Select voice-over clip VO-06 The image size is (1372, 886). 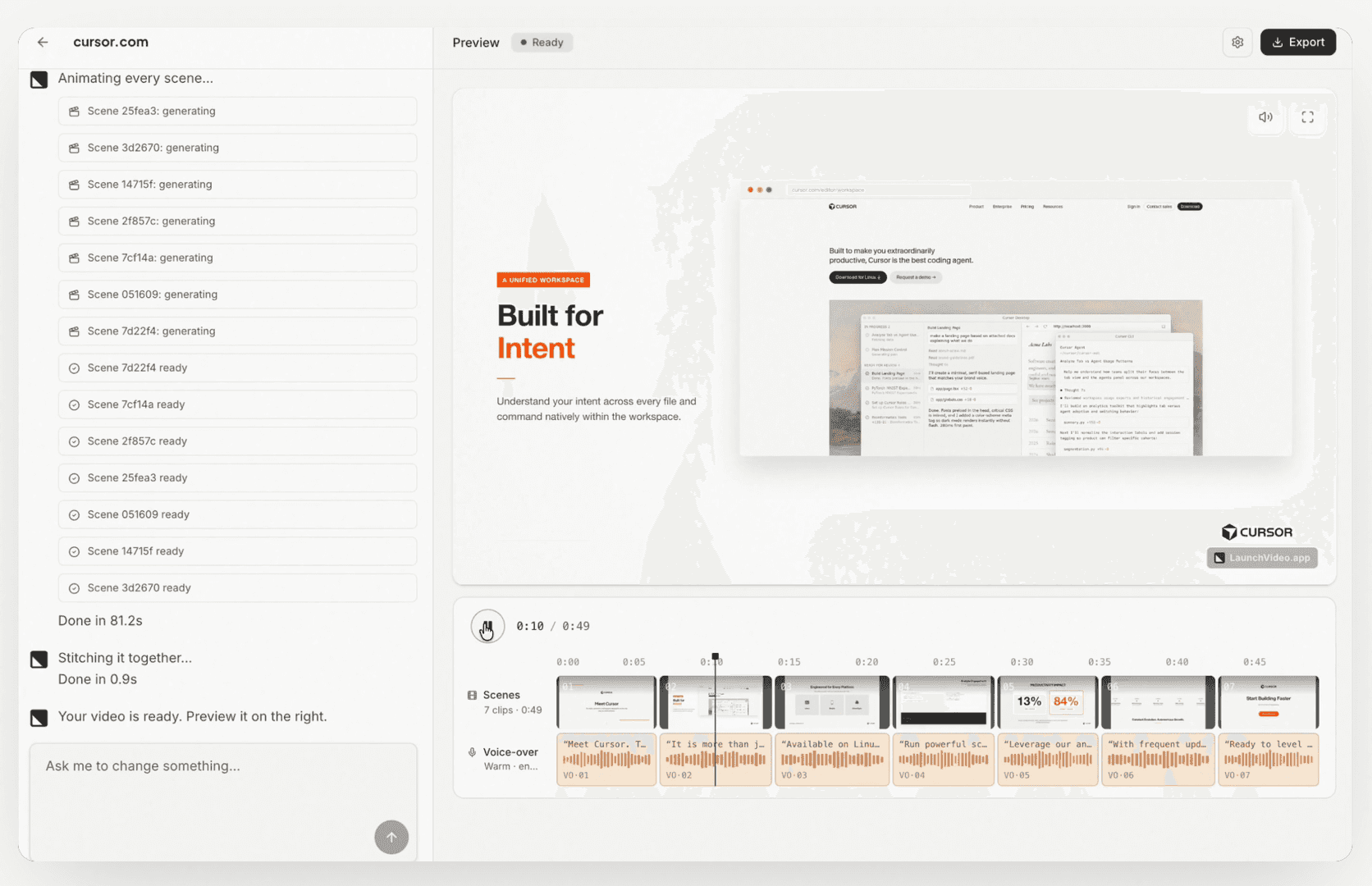click(x=1158, y=760)
